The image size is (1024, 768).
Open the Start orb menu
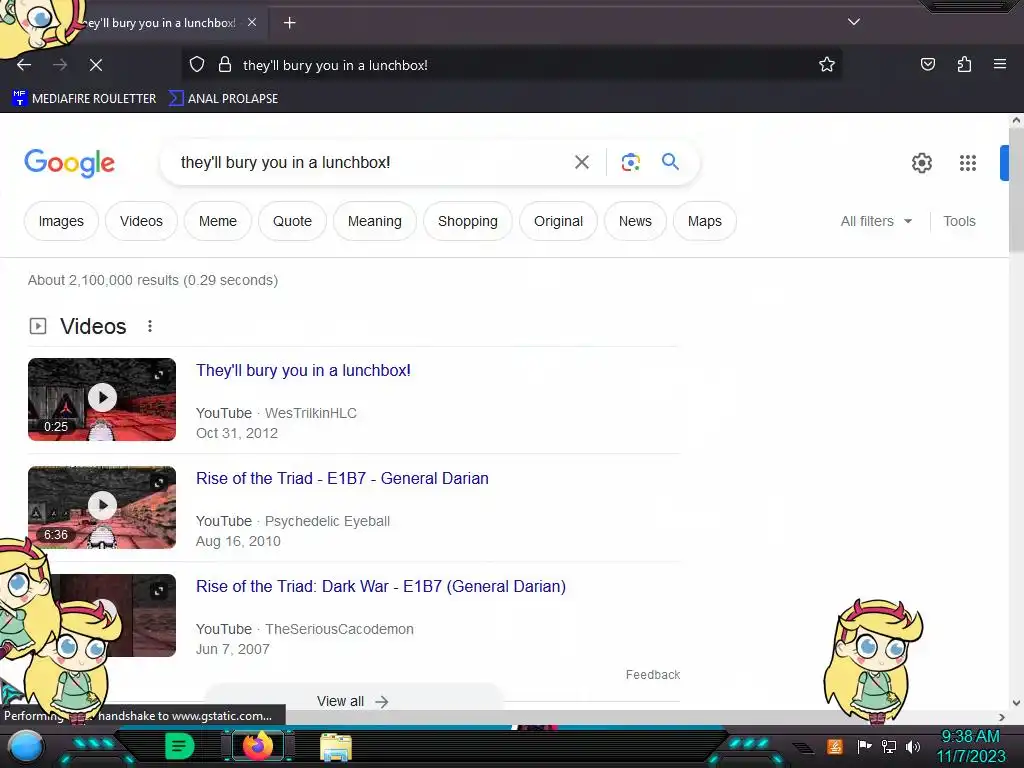point(26,747)
